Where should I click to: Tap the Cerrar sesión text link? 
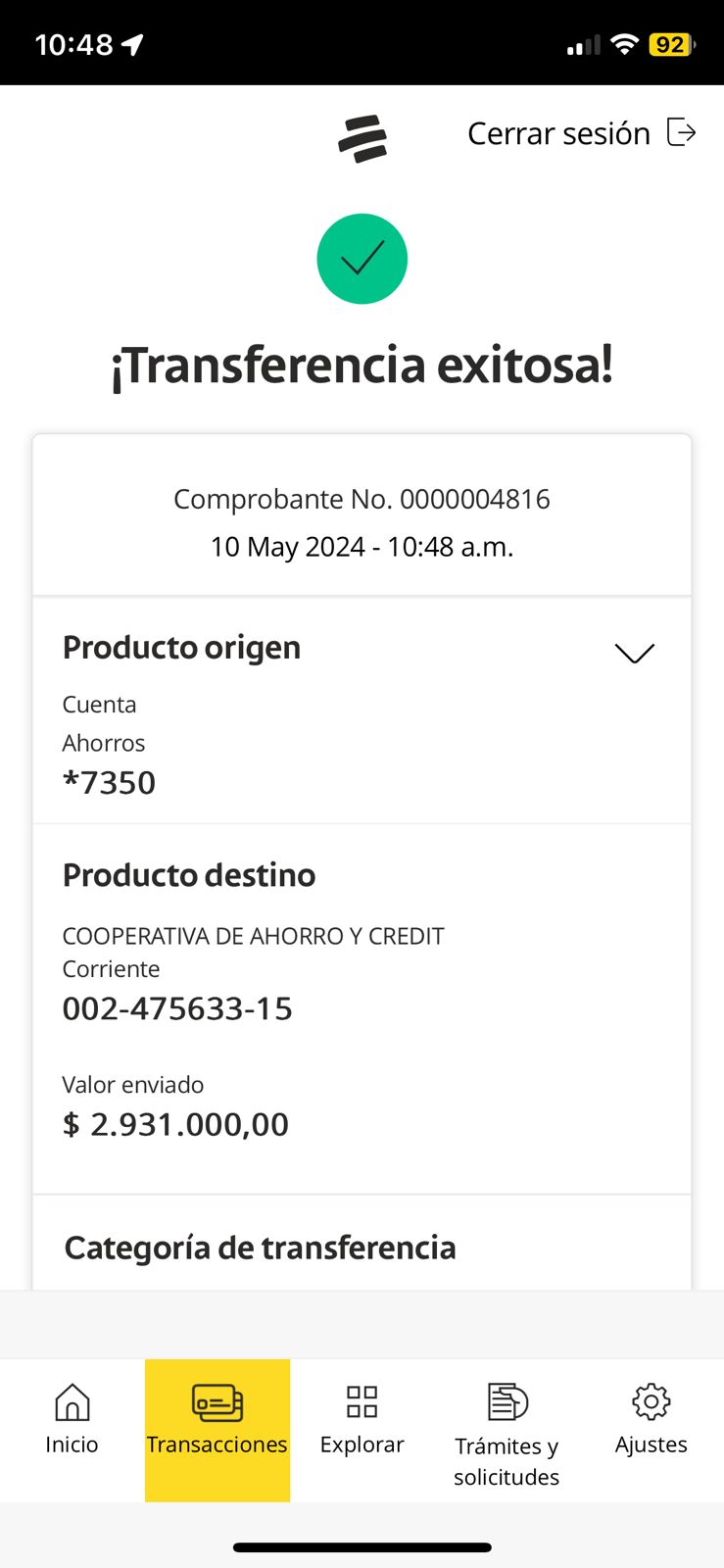(558, 133)
